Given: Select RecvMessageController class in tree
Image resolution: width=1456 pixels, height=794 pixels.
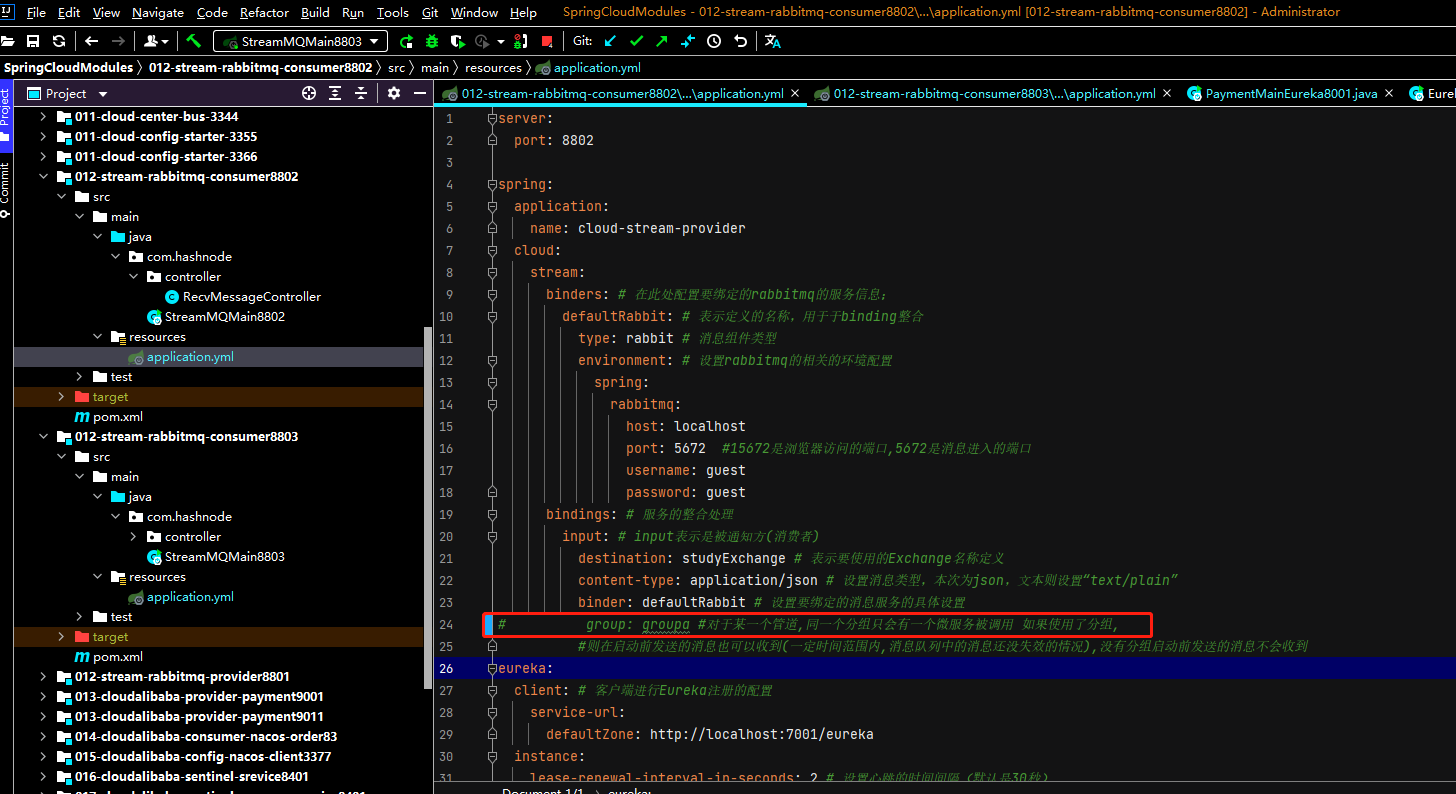Looking at the screenshot, I should tap(251, 296).
